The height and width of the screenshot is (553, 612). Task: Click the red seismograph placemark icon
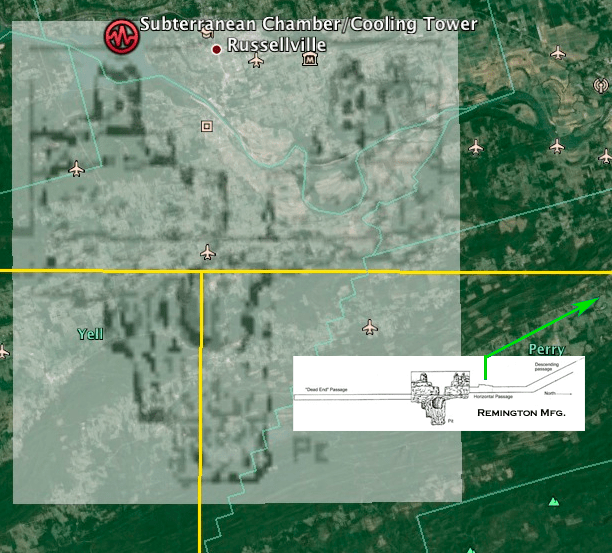[x=121, y=37]
